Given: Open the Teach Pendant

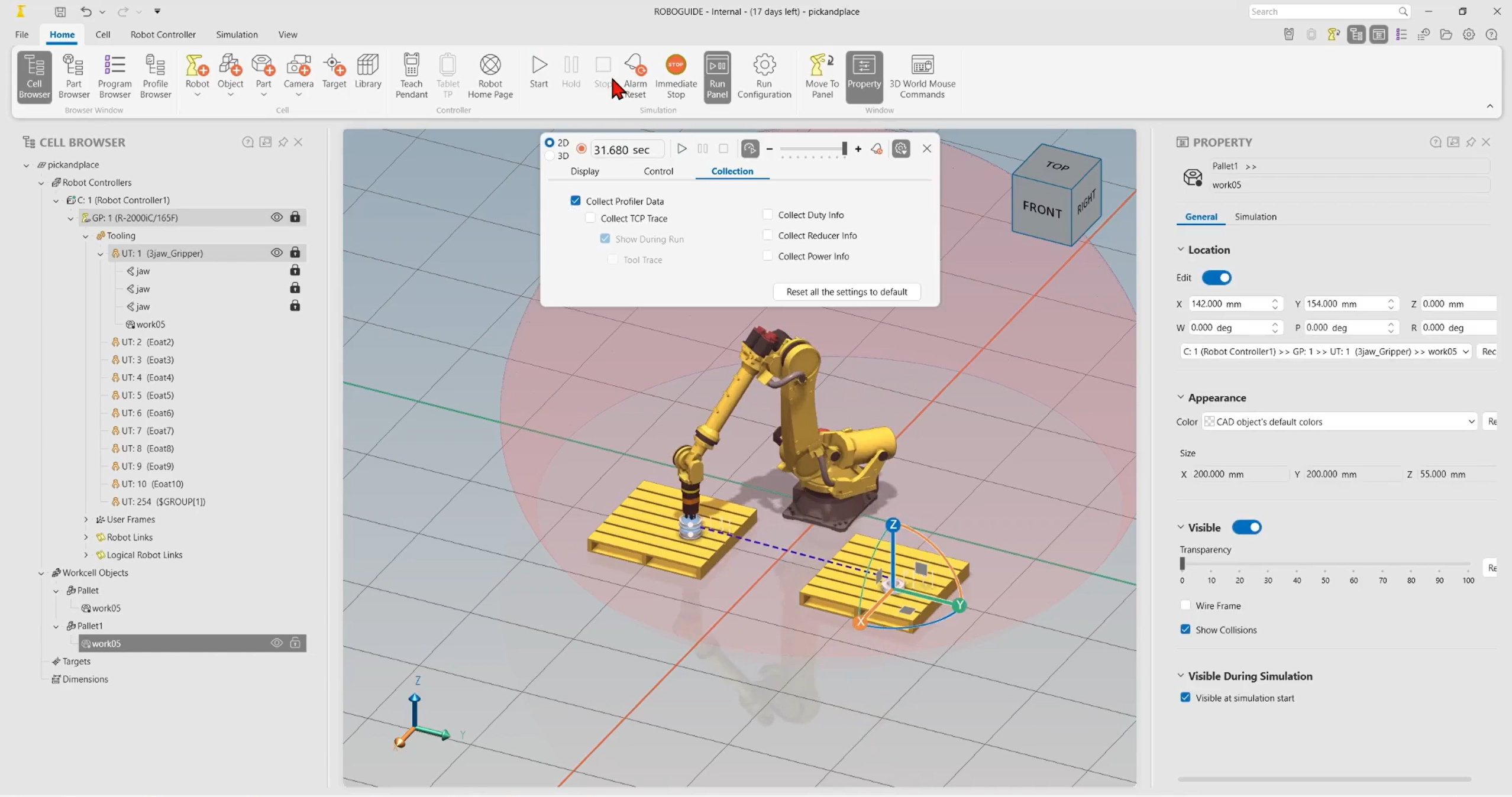Looking at the screenshot, I should (x=411, y=77).
